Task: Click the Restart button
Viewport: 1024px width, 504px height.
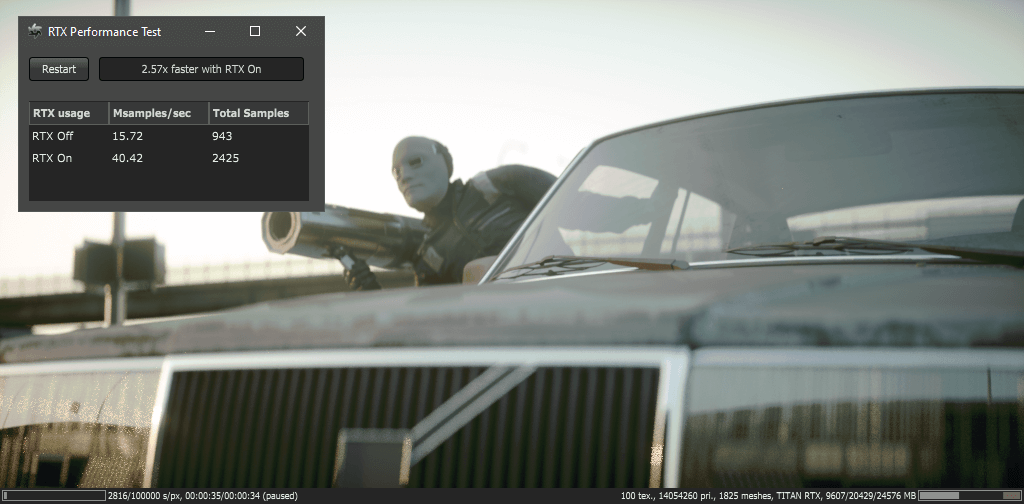Action: coord(59,69)
